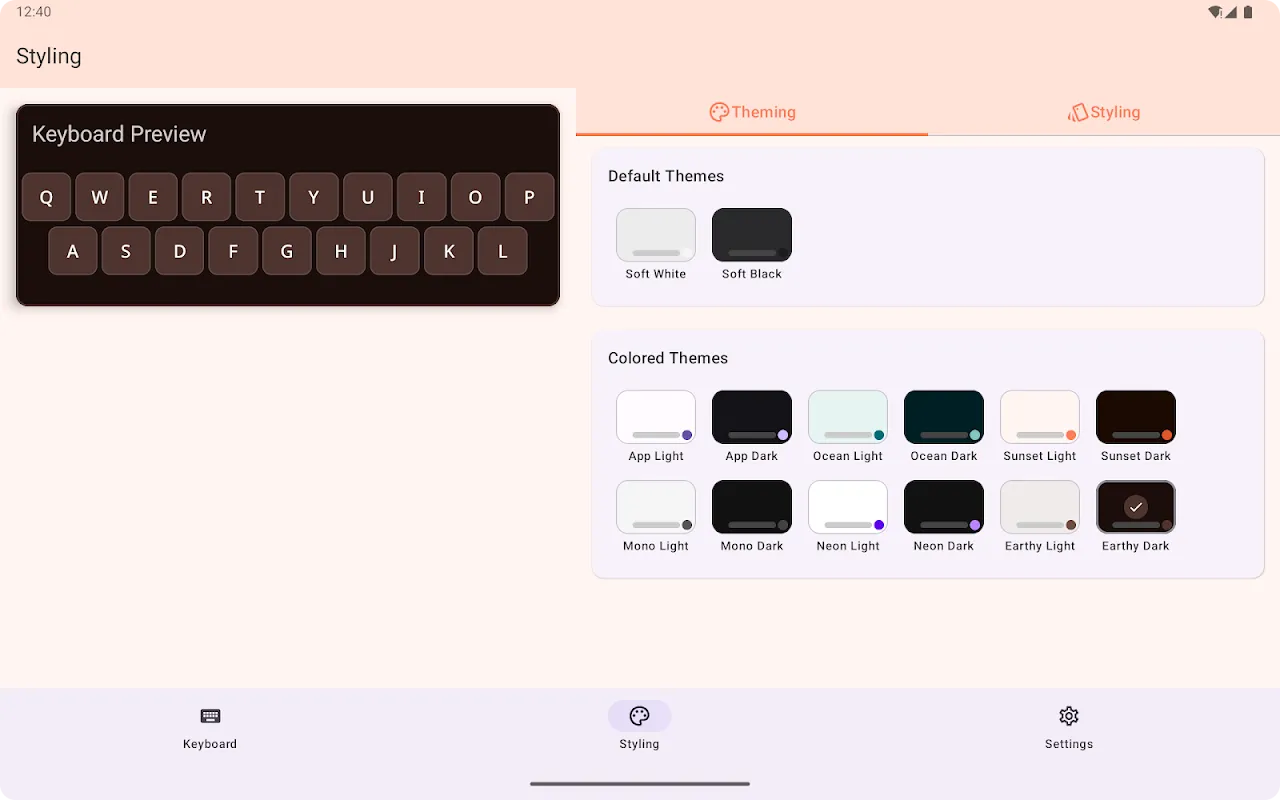Tap the Y key in keyboard preview
The height and width of the screenshot is (800, 1280).
[314, 197]
